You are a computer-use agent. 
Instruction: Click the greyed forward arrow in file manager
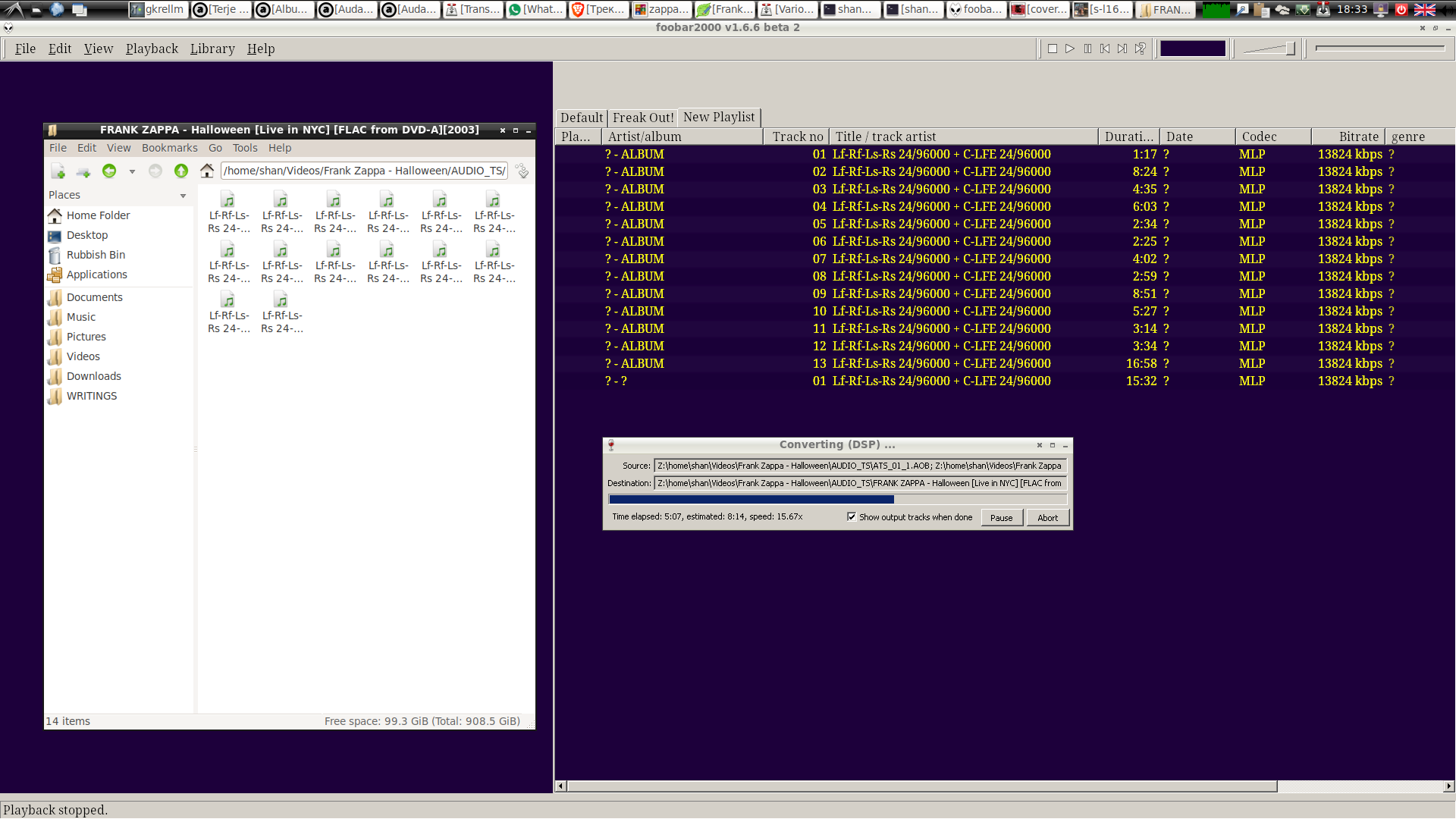[x=155, y=171]
